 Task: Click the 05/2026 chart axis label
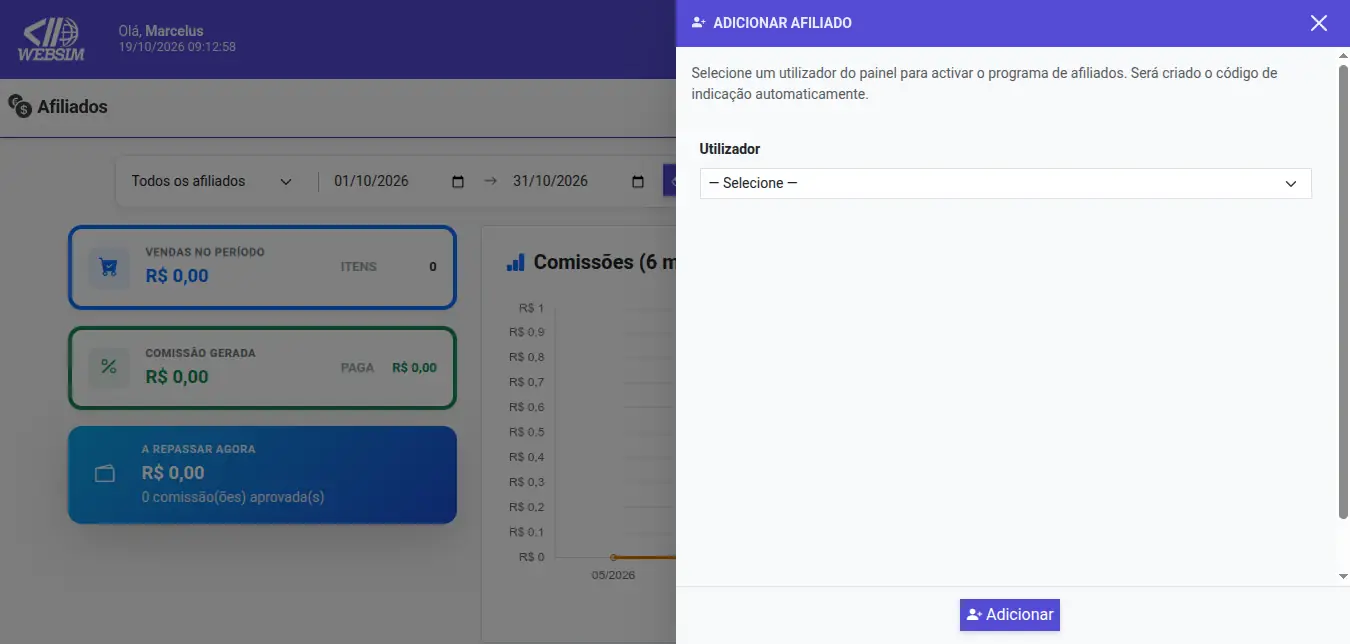point(613,575)
